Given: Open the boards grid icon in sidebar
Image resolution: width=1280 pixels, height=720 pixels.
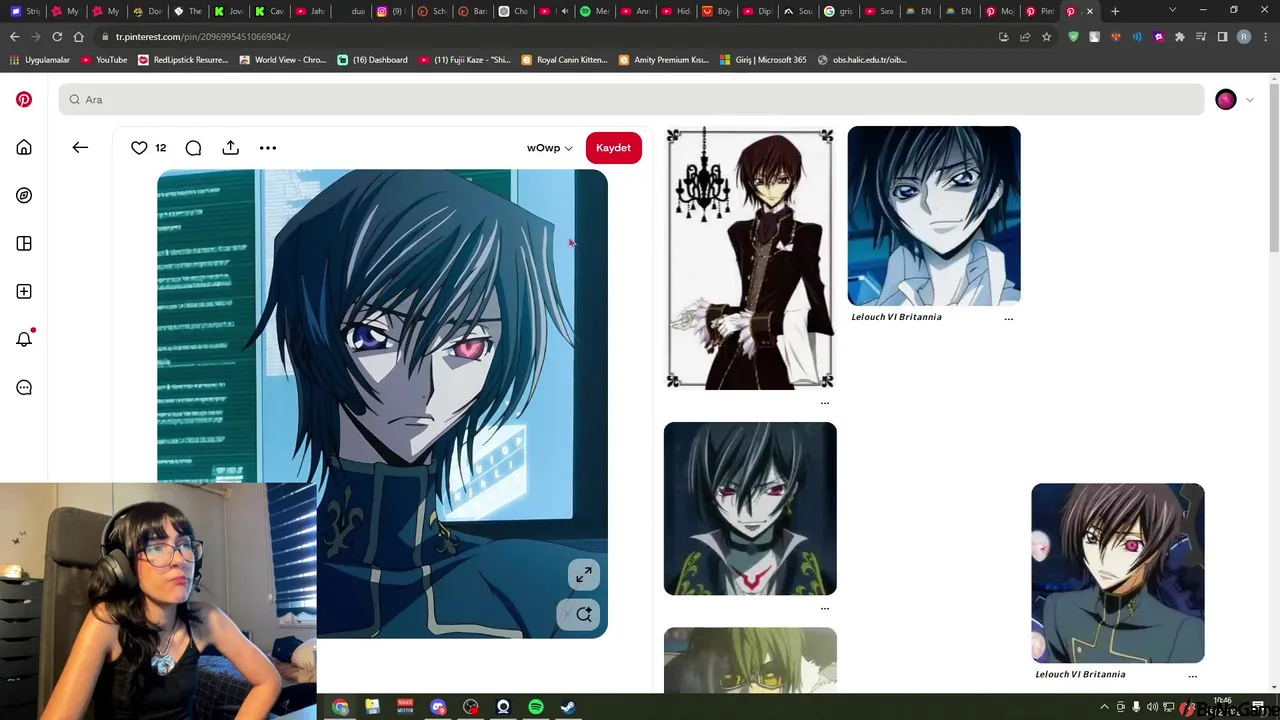Looking at the screenshot, I should pyautogui.click(x=24, y=244).
